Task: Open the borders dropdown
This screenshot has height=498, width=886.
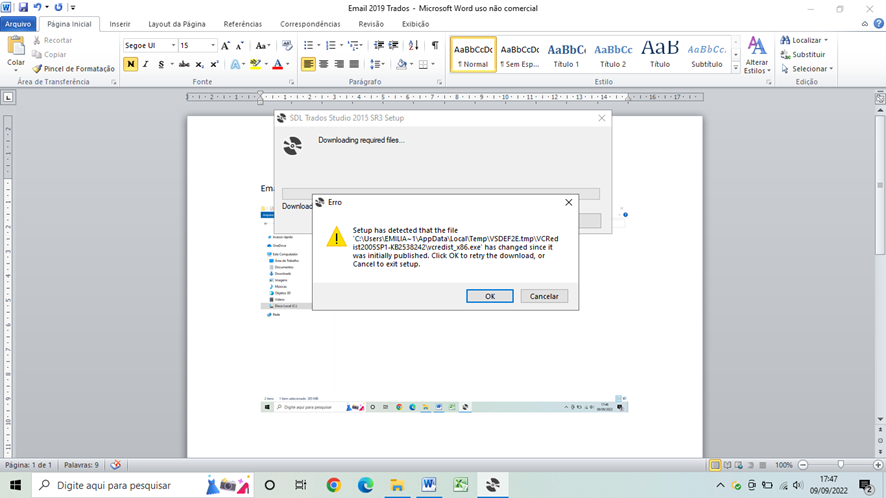Action: coord(432,64)
